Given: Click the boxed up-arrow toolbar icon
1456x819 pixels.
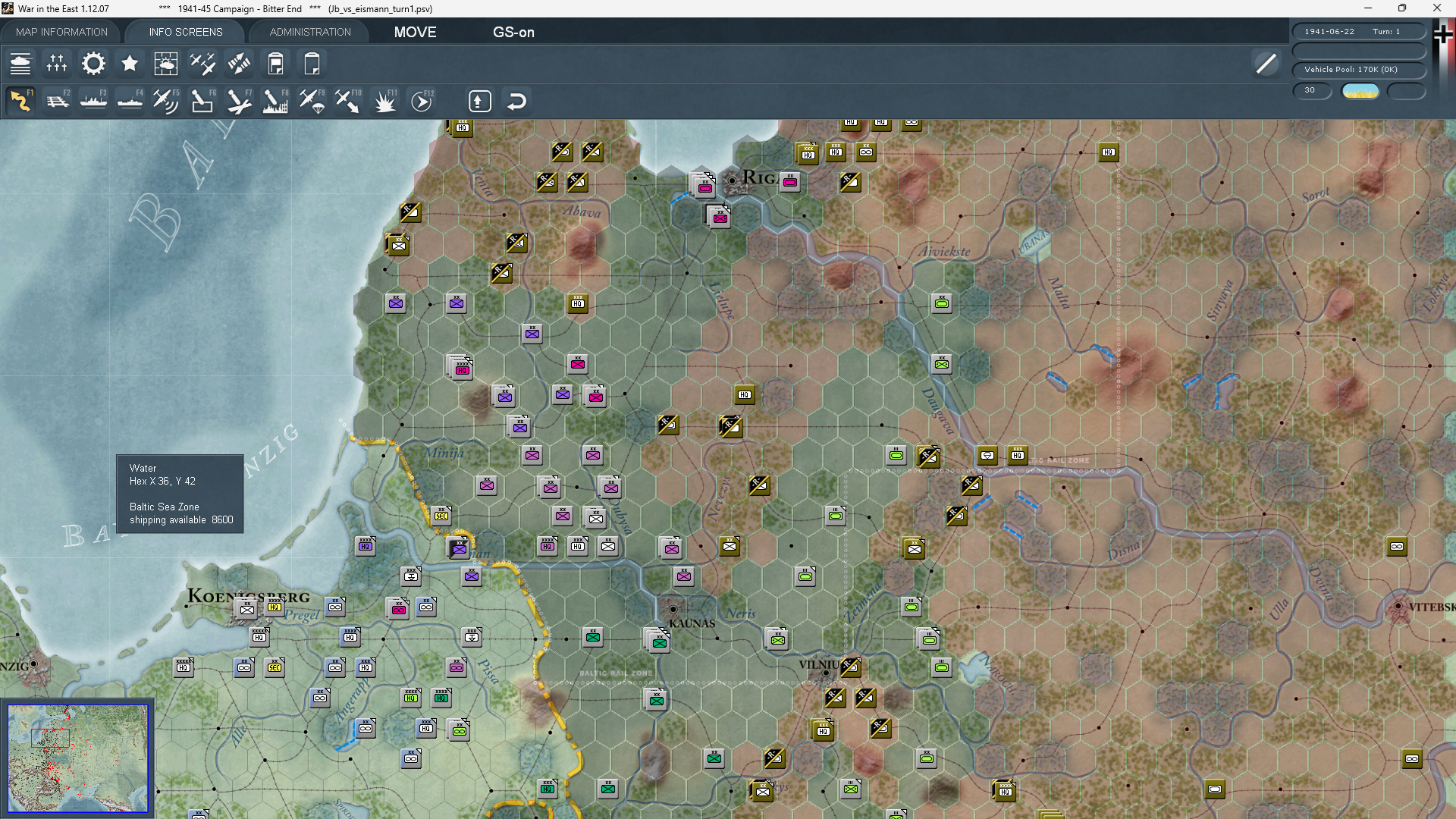Looking at the screenshot, I should 480,101.
